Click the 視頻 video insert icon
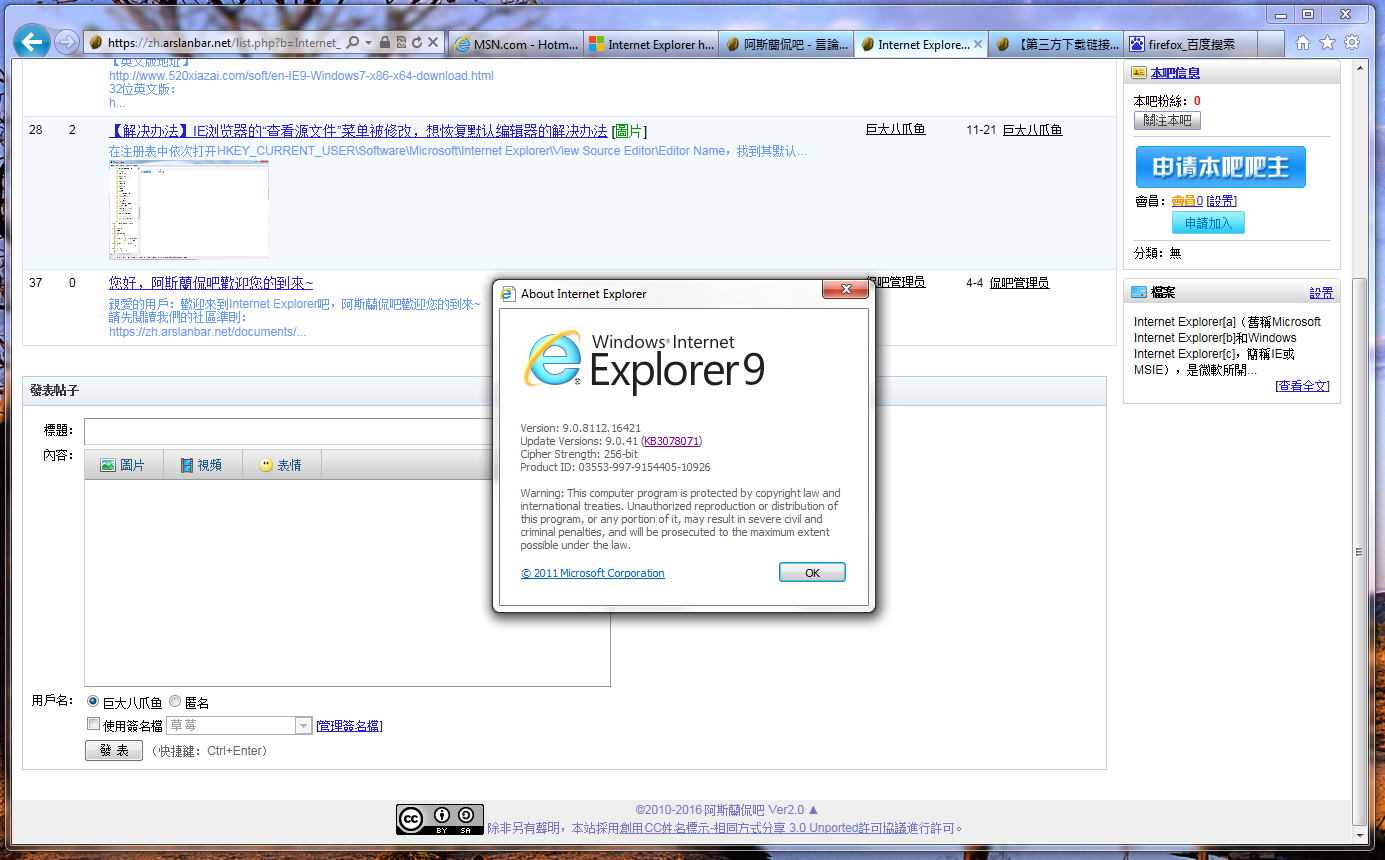The image size is (1385, 860). pos(186,465)
